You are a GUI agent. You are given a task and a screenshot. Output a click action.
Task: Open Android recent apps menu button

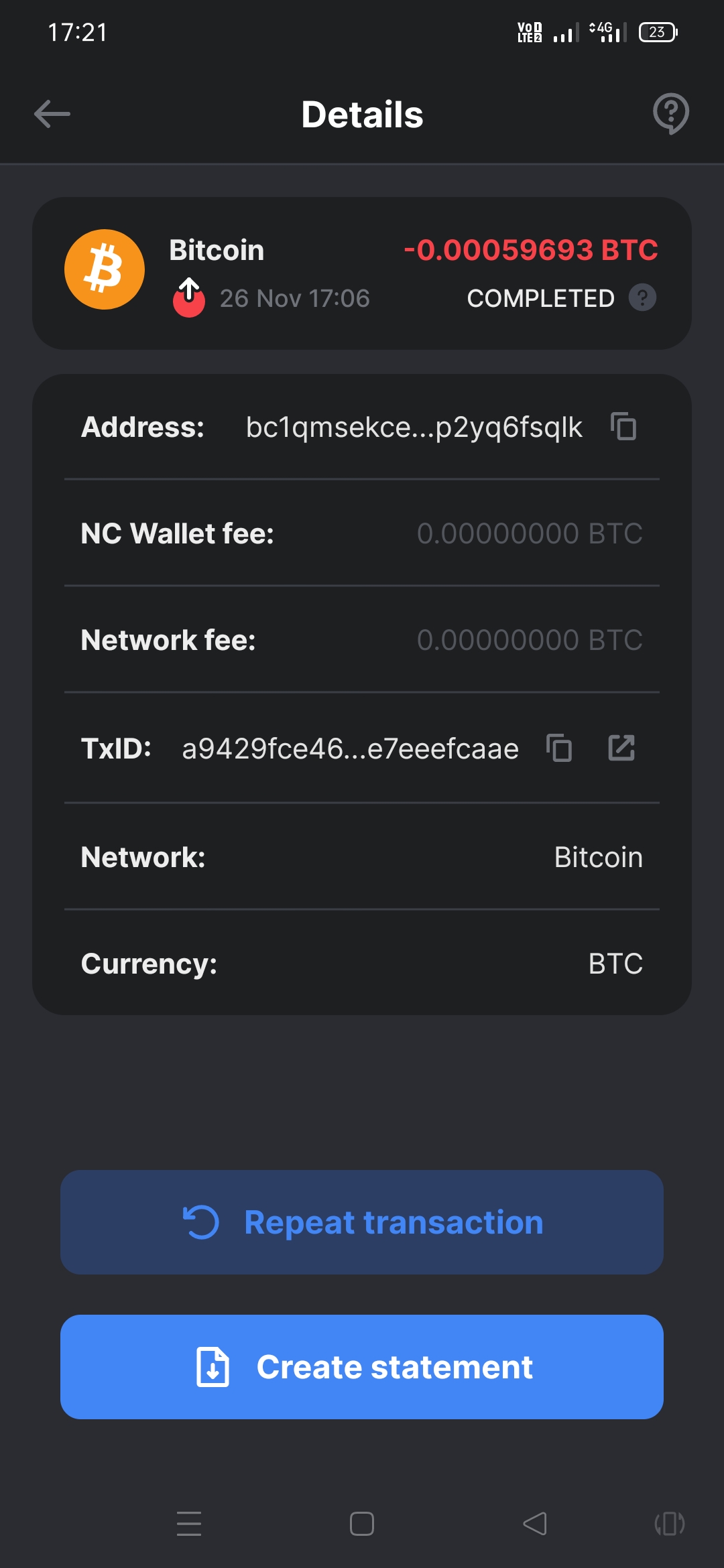189,1524
